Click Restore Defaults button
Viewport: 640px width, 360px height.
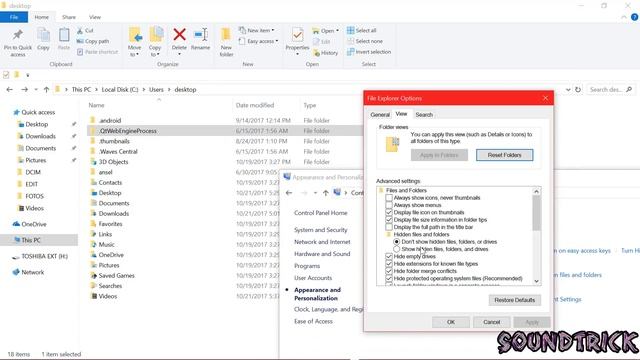[x=515, y=300]
